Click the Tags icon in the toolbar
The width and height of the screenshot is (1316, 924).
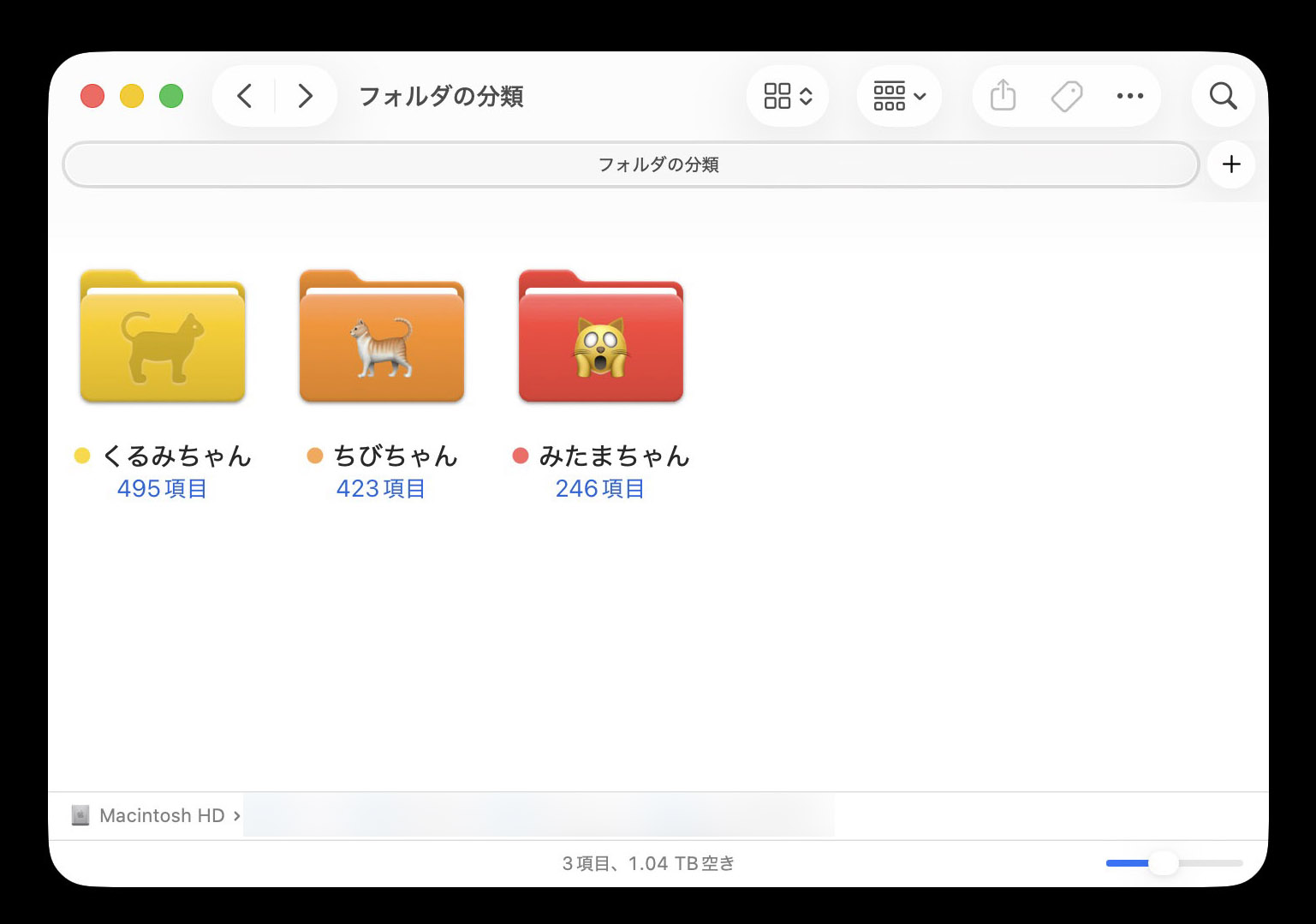pos(1066,96)
